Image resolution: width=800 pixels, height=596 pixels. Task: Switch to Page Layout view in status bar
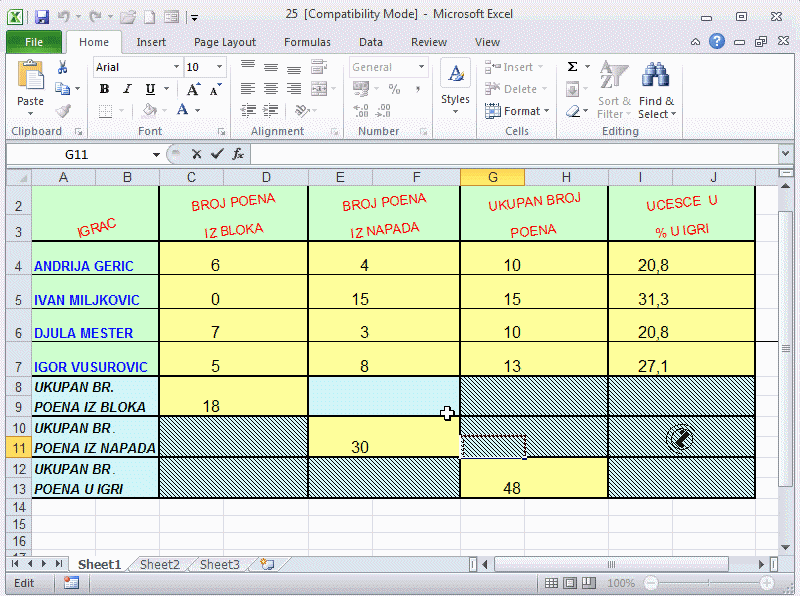570,583
